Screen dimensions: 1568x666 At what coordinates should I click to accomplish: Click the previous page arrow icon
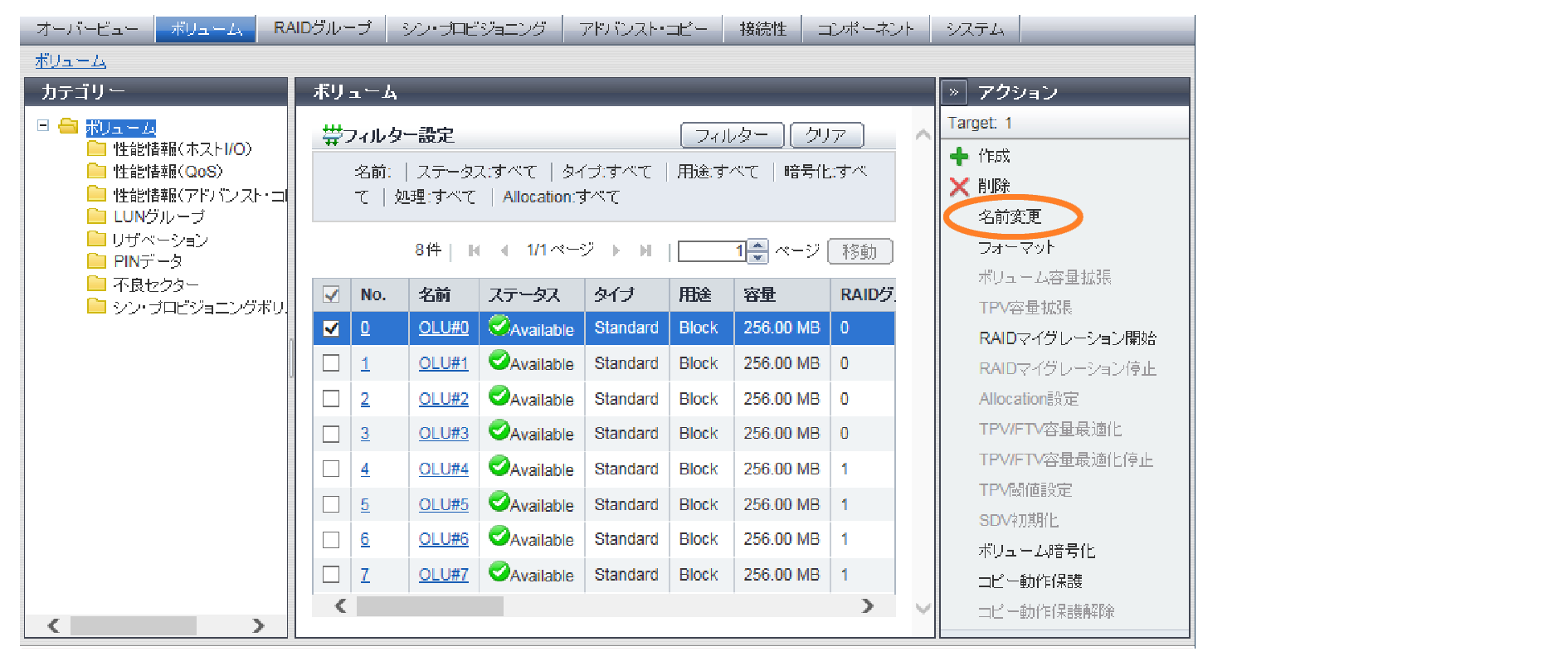(504, 250)
